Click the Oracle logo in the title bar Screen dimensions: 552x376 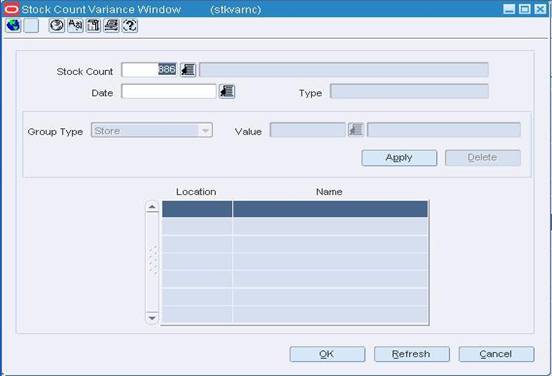(x=12, y=9)
